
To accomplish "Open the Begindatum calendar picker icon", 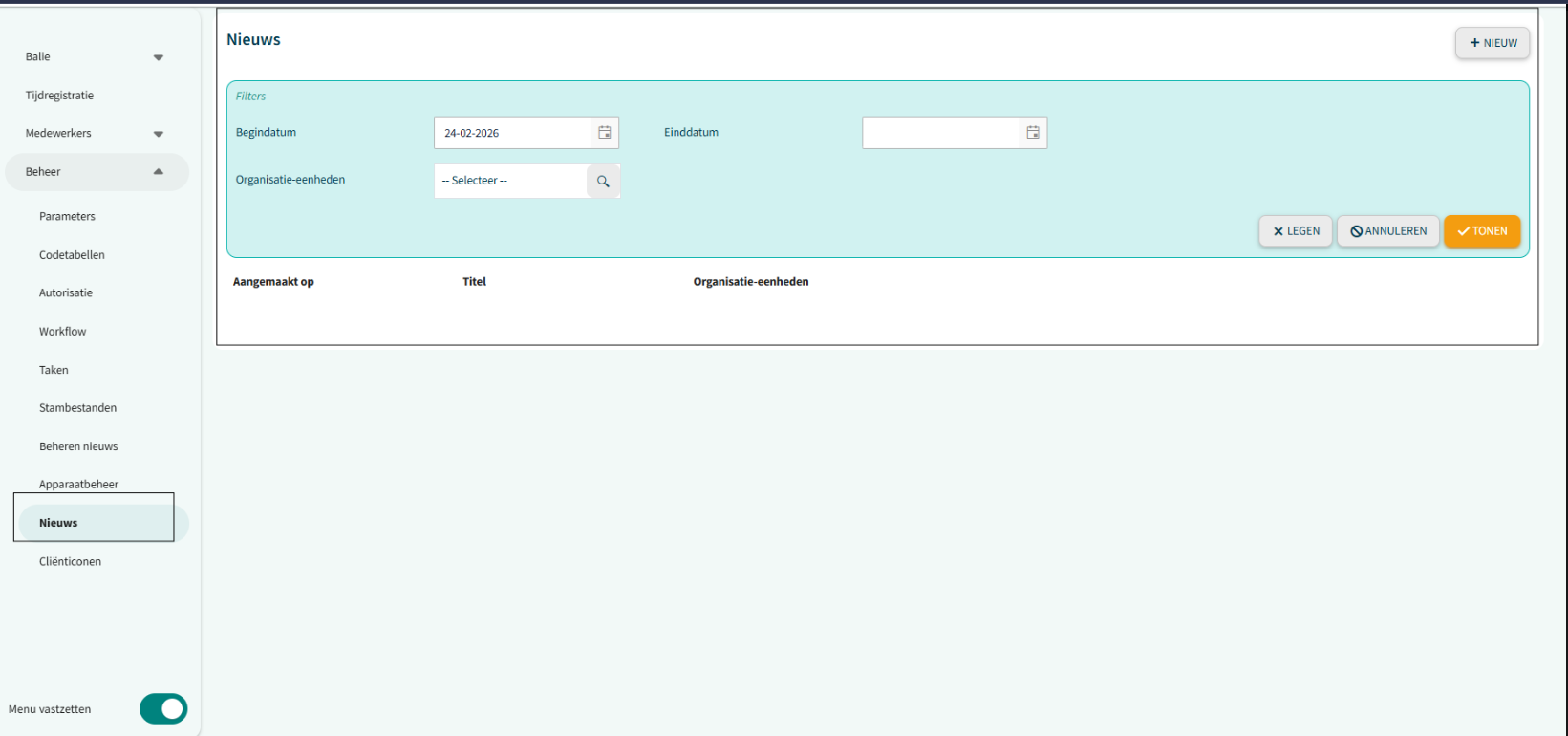I will (604, 133).
